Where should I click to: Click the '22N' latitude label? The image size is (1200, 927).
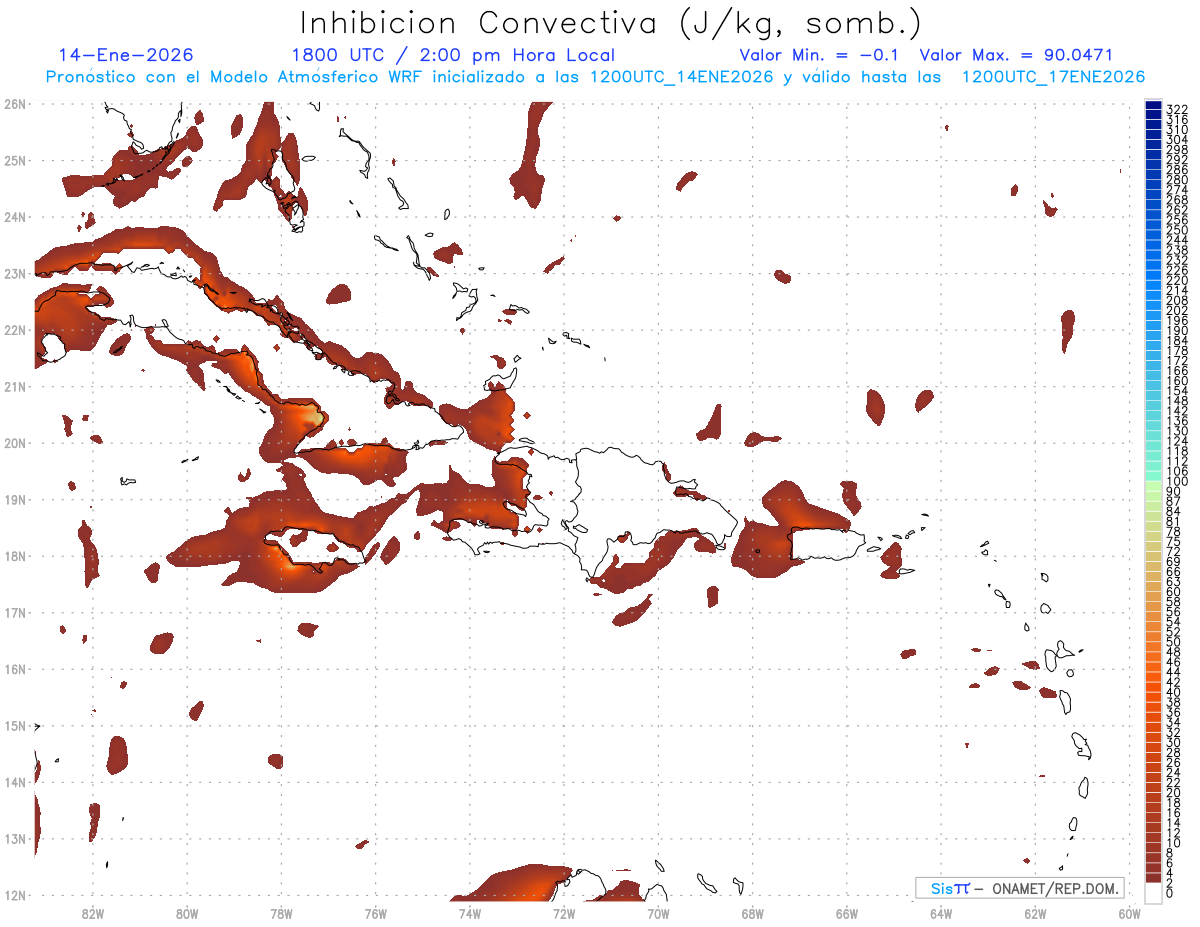(x=15, y=330)
